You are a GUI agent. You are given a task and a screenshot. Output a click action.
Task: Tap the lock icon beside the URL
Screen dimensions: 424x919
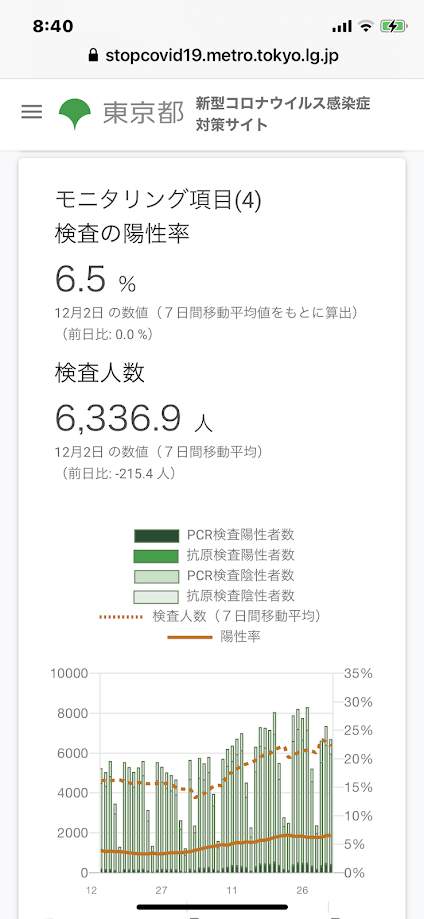tap(92, 56)
